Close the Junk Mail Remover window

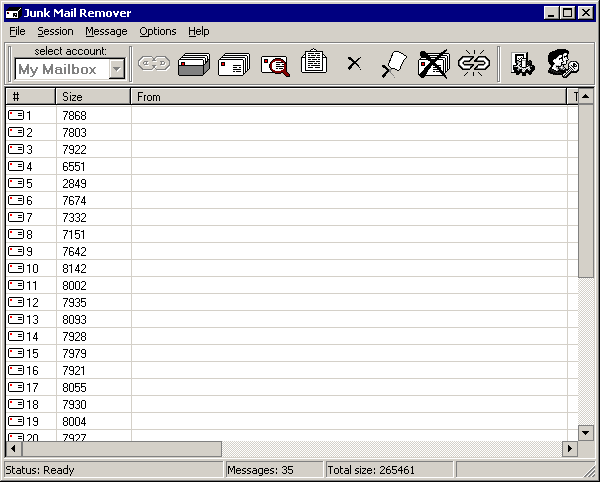[586, 13]
